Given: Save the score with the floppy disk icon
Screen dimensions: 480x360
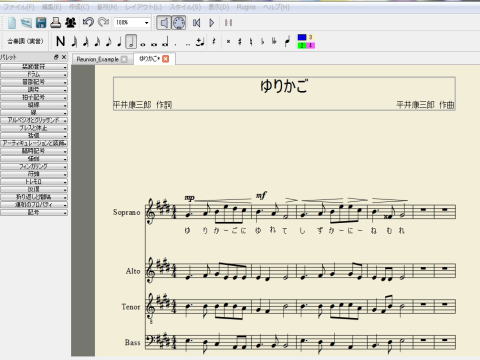Looking at the screenshot, I should [41, 23].
